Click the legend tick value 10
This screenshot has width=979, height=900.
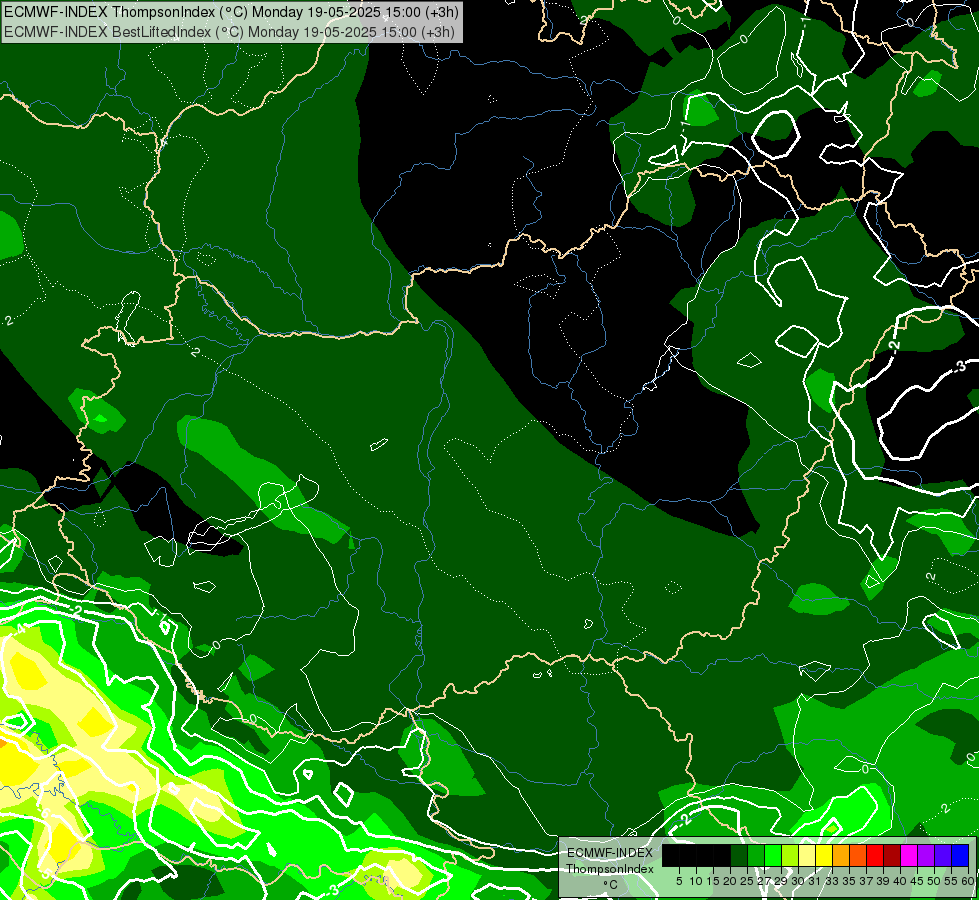pos(696,881)
